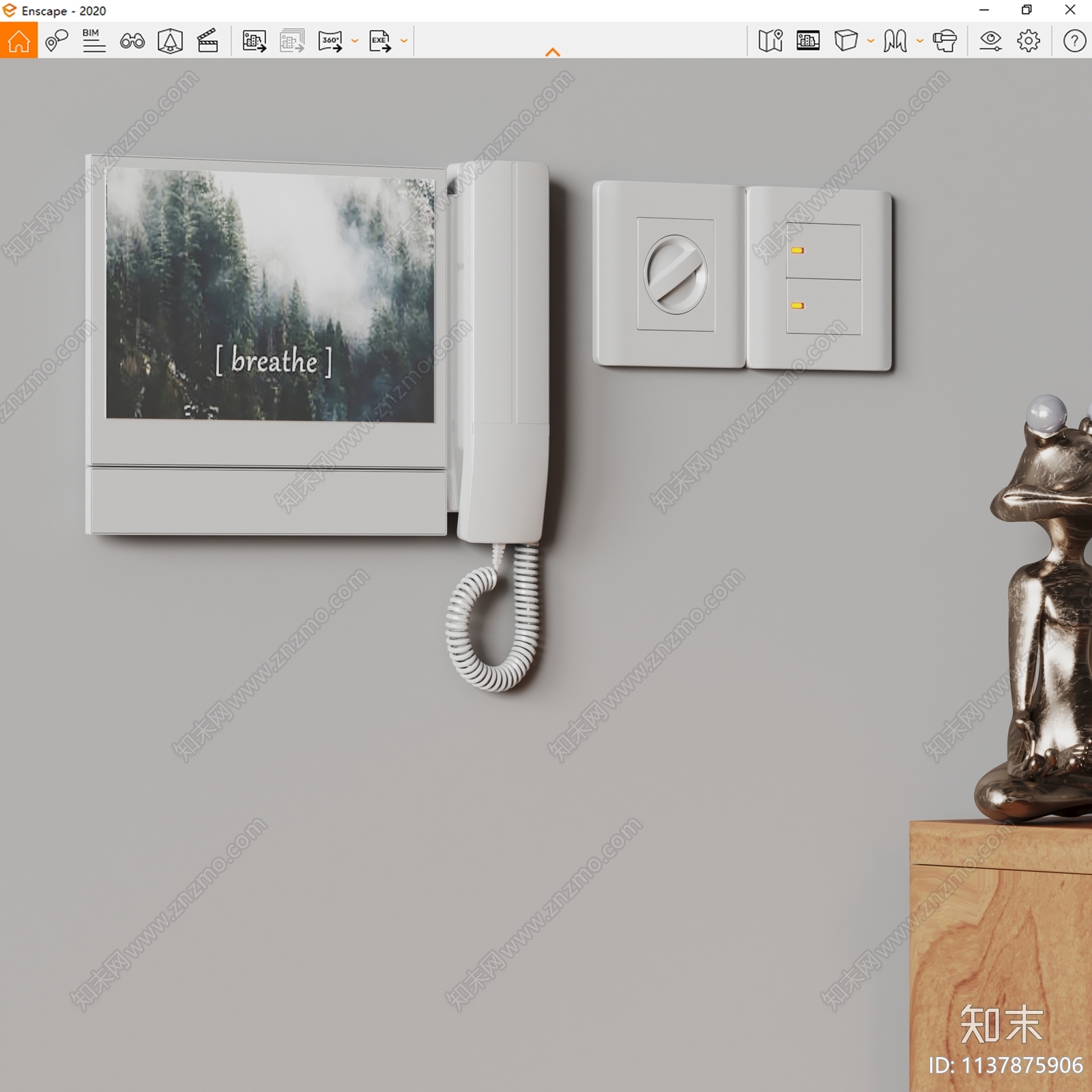
Task: Expand the EXE export dropdown arrow
Action: click(404, 41)
